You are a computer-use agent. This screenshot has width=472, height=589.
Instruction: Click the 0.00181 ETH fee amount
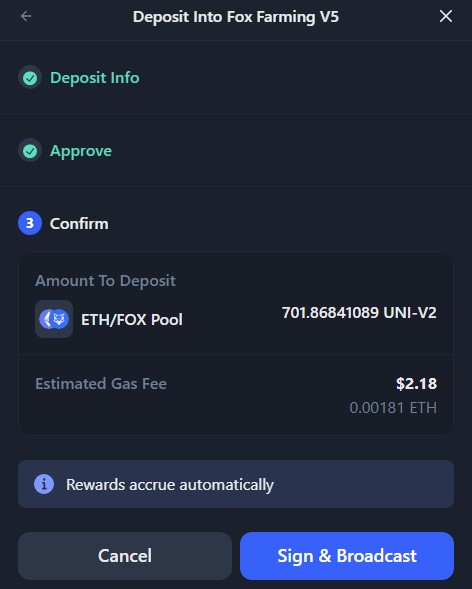click(393, 408)
